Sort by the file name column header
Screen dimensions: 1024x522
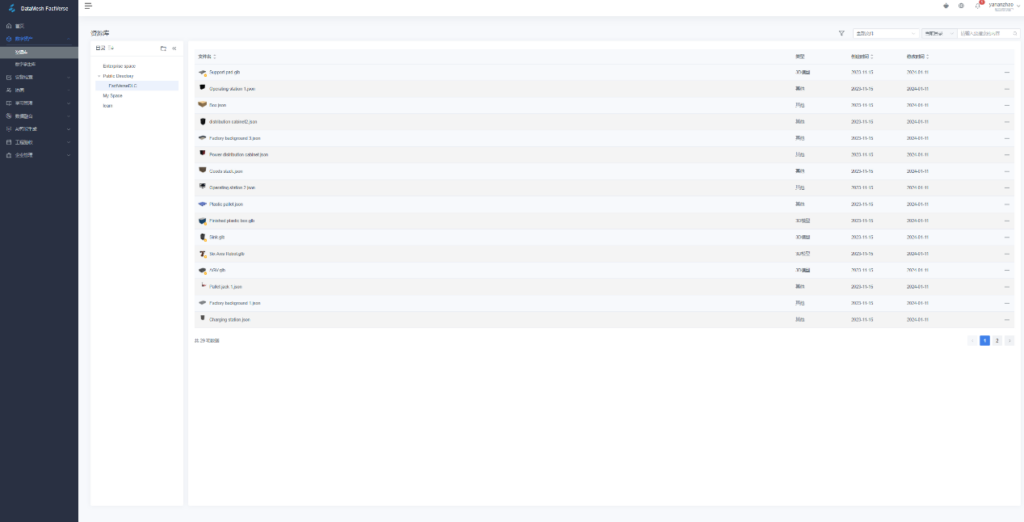click(207, 57)
